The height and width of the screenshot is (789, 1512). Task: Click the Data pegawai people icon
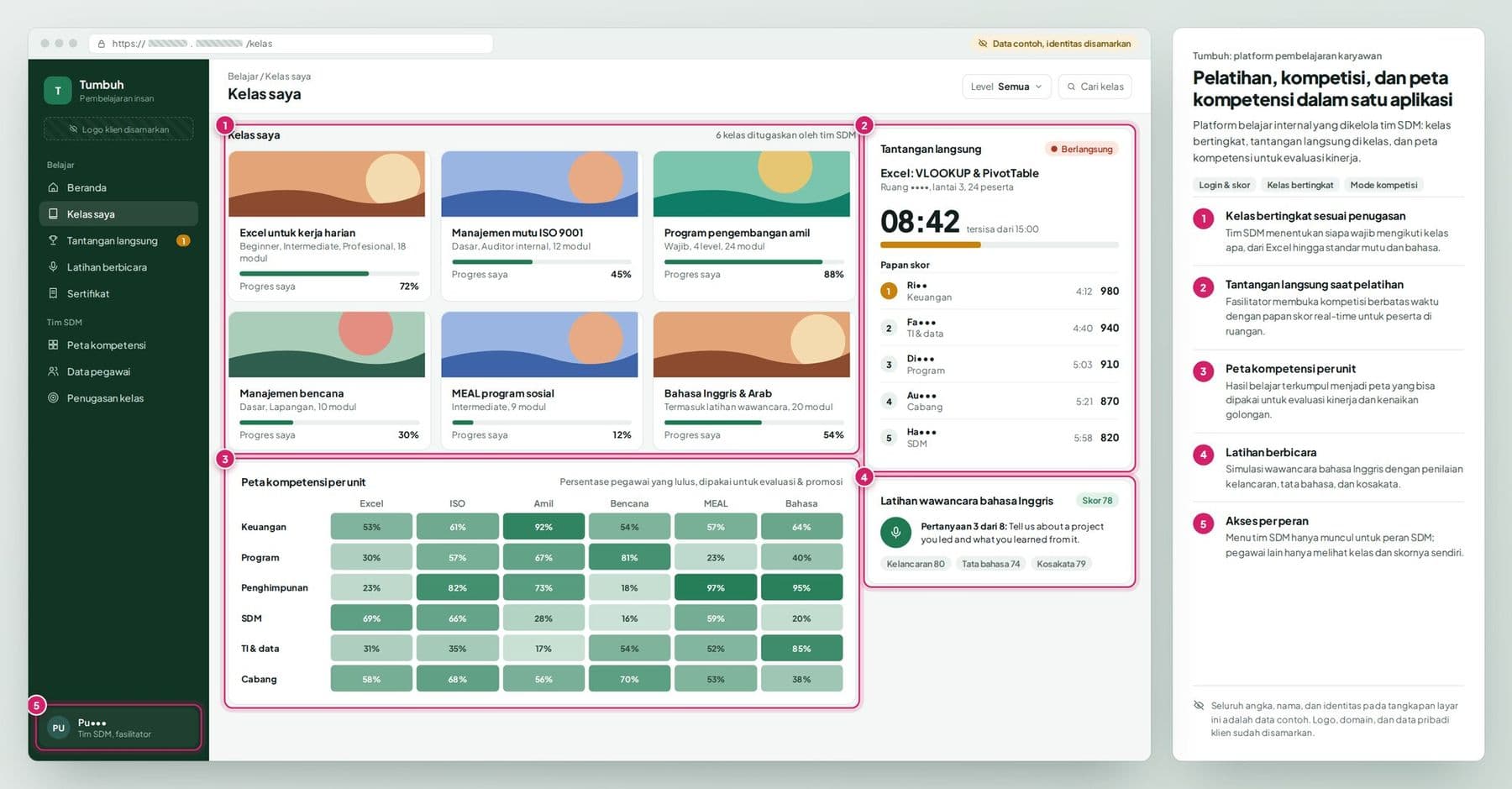(x=53, y=371)
